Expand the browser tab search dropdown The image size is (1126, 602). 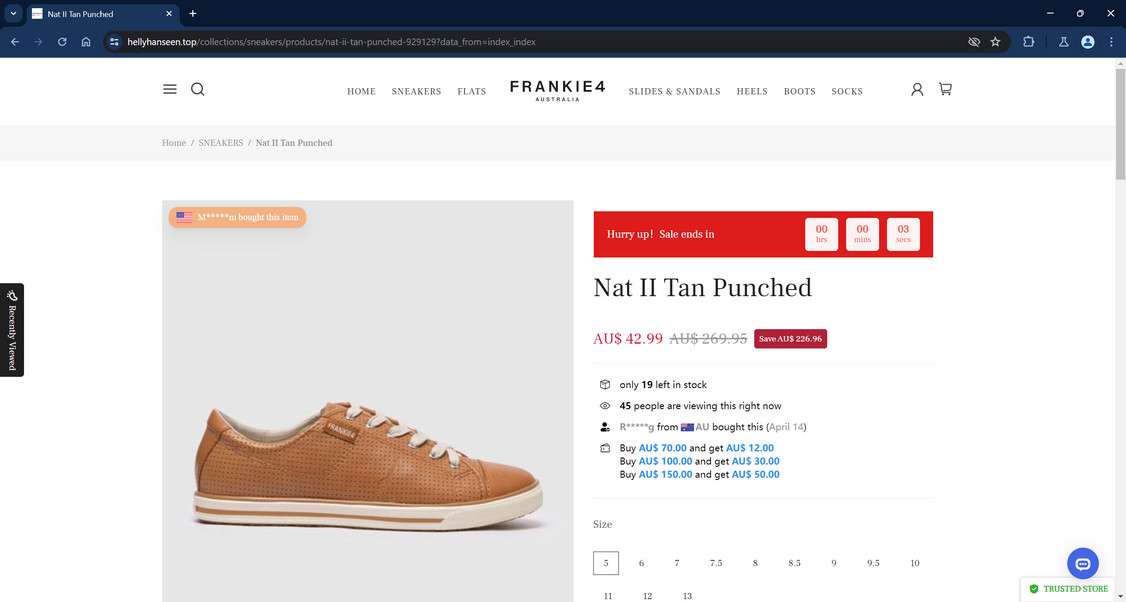[x=14, y=14]
